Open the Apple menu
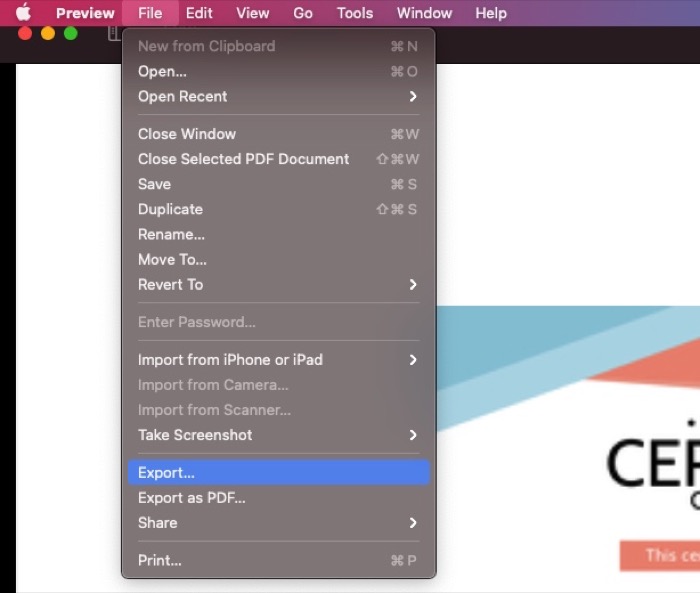 tap(23, 13)
